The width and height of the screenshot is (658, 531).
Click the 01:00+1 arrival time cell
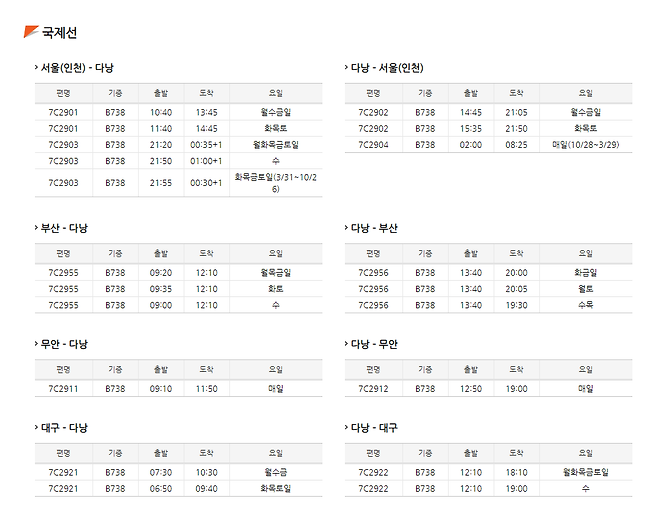coord(206,160)
